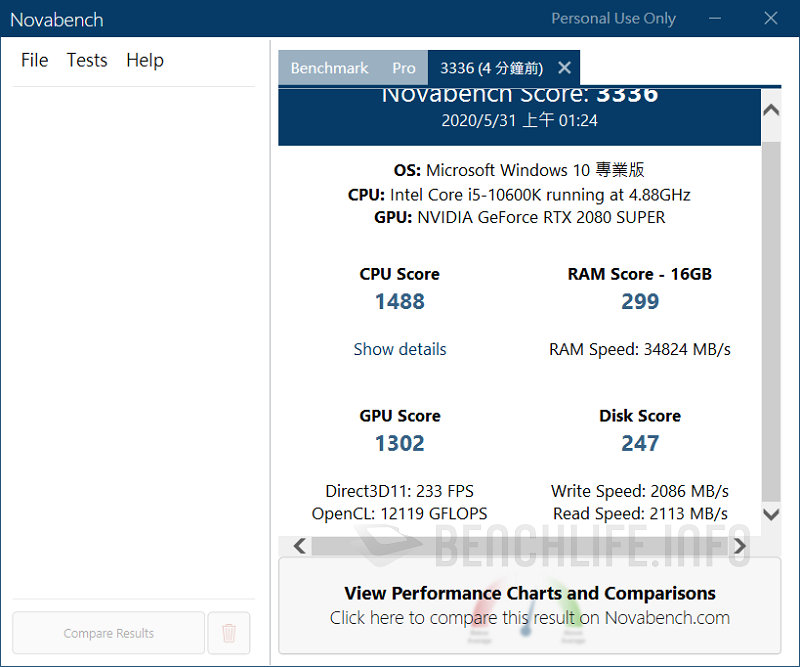The width and height of the screenshot is (800, 667).
Task: Open the Help menu
Action: click(144, 60)
